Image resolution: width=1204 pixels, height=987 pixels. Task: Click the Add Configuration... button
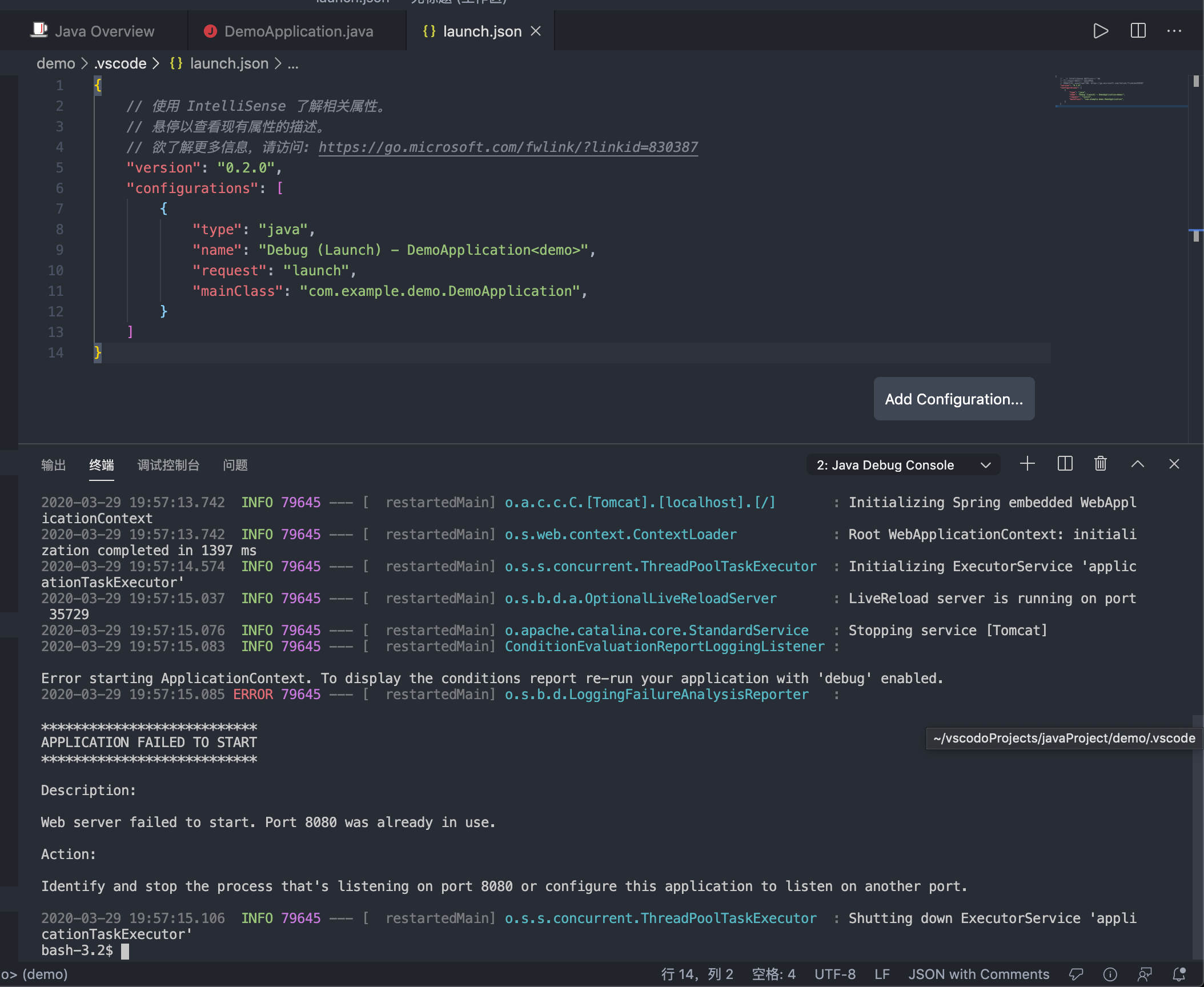point(953,399)
